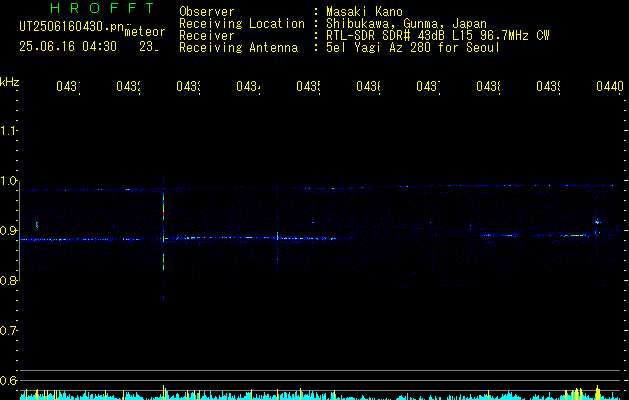Click the kHz axis unit label

[x=10, y=82]
